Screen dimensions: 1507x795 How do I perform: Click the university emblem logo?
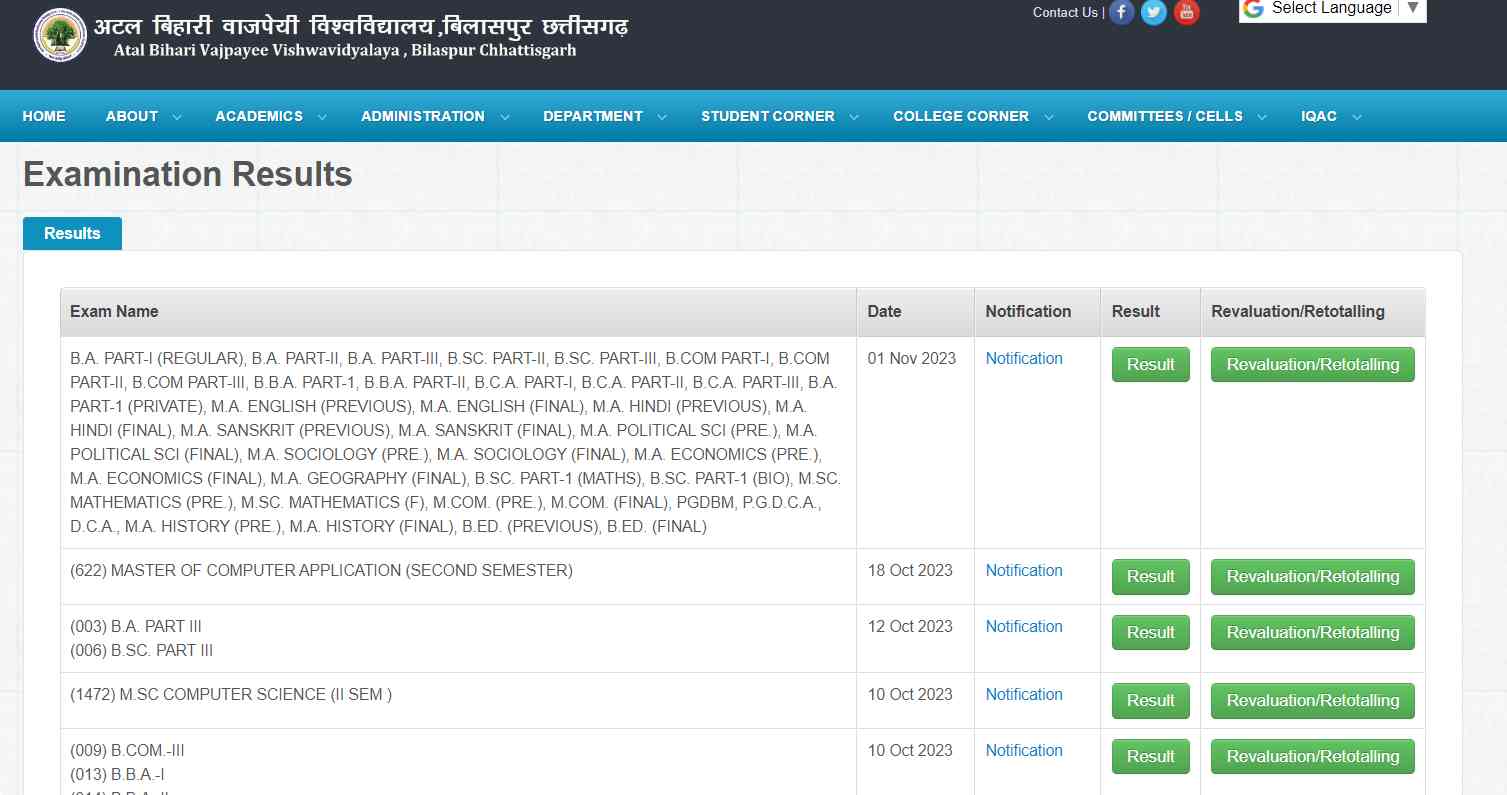[60, 35]
